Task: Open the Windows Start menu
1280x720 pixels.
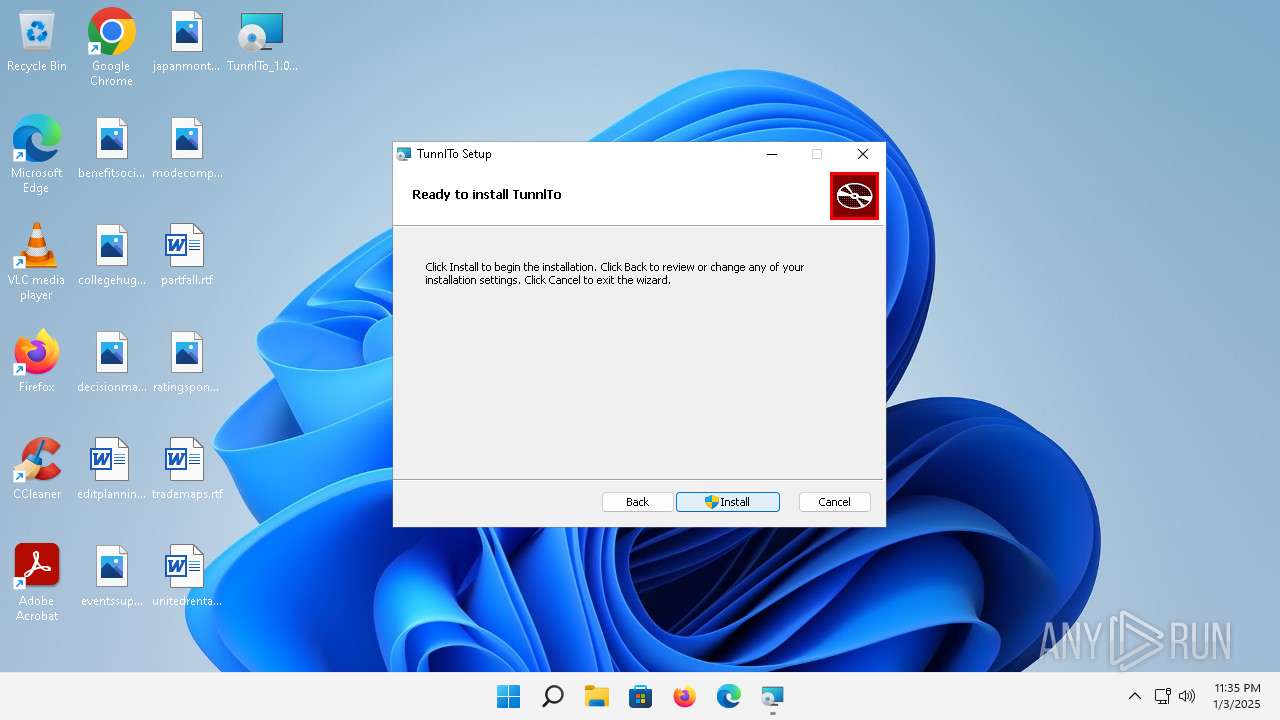Action: (508, 696)
